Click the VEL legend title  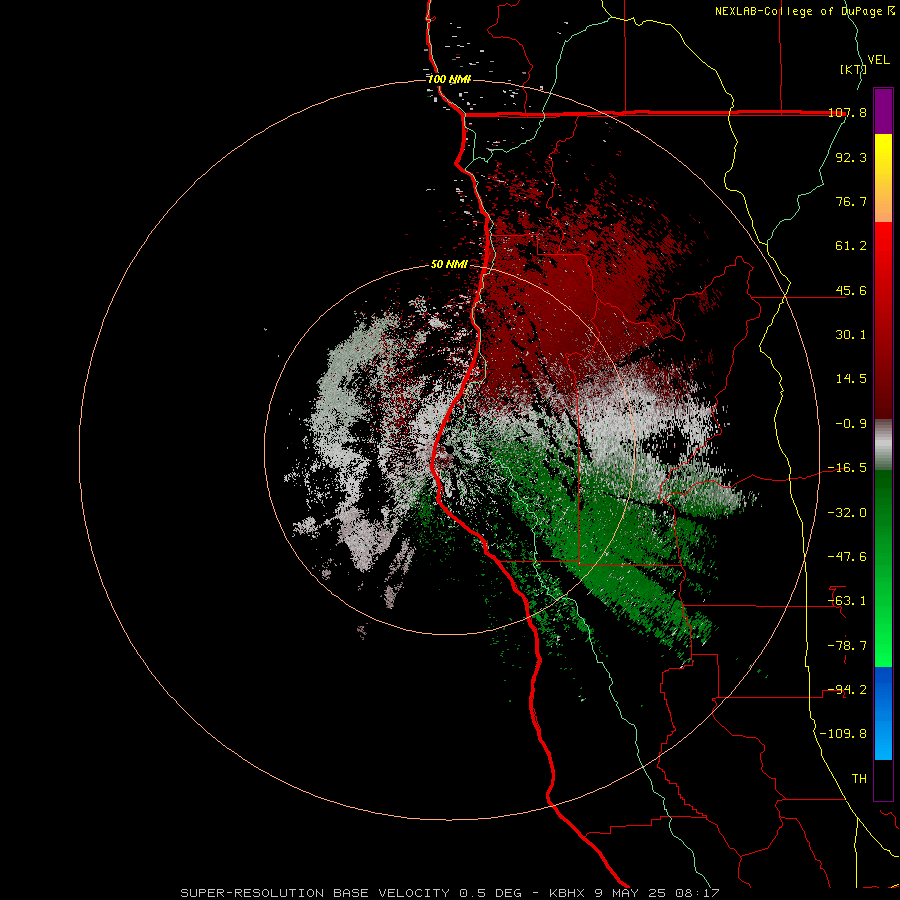(x=878, y=59)
